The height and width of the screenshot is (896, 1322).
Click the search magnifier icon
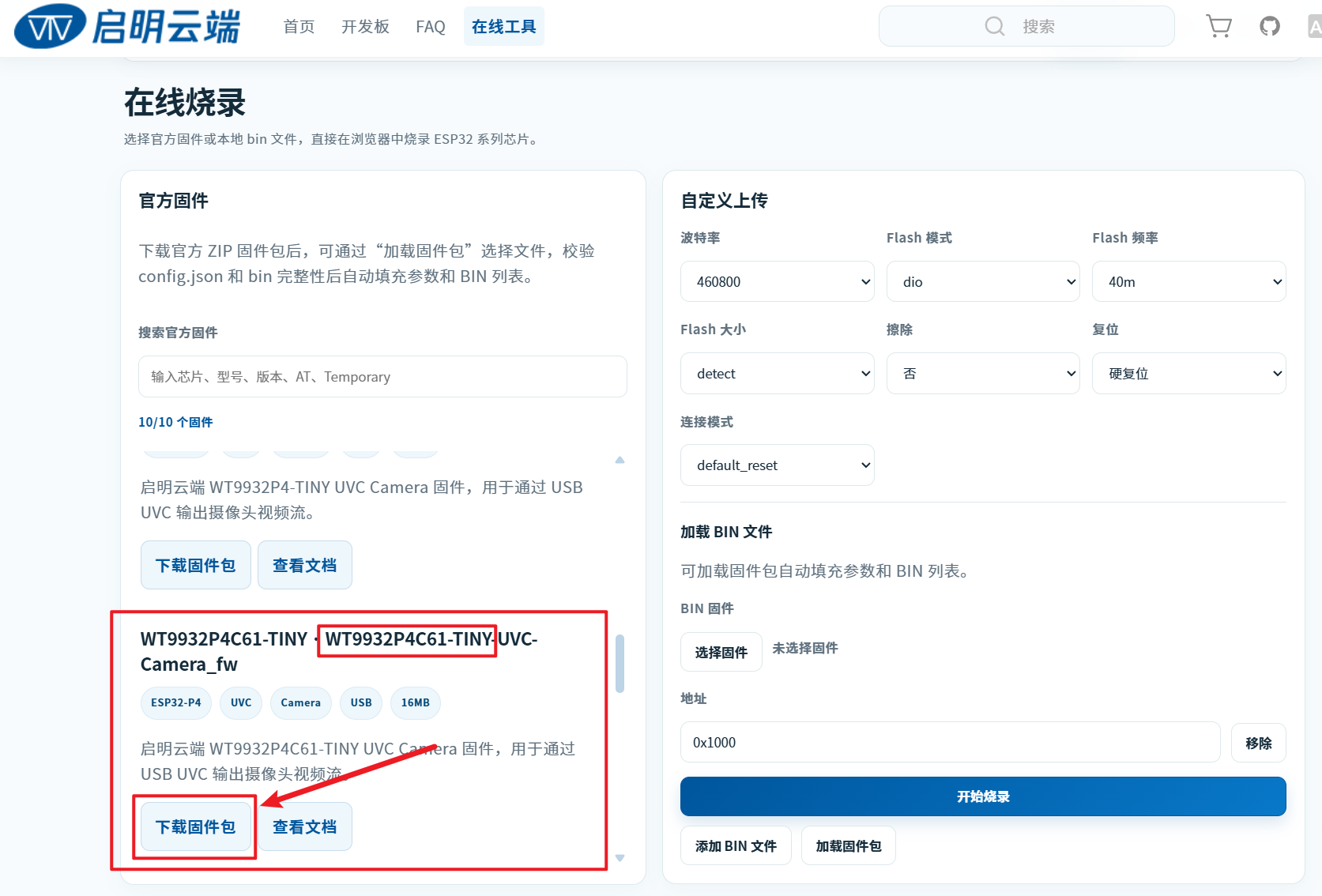pos(995,26)
